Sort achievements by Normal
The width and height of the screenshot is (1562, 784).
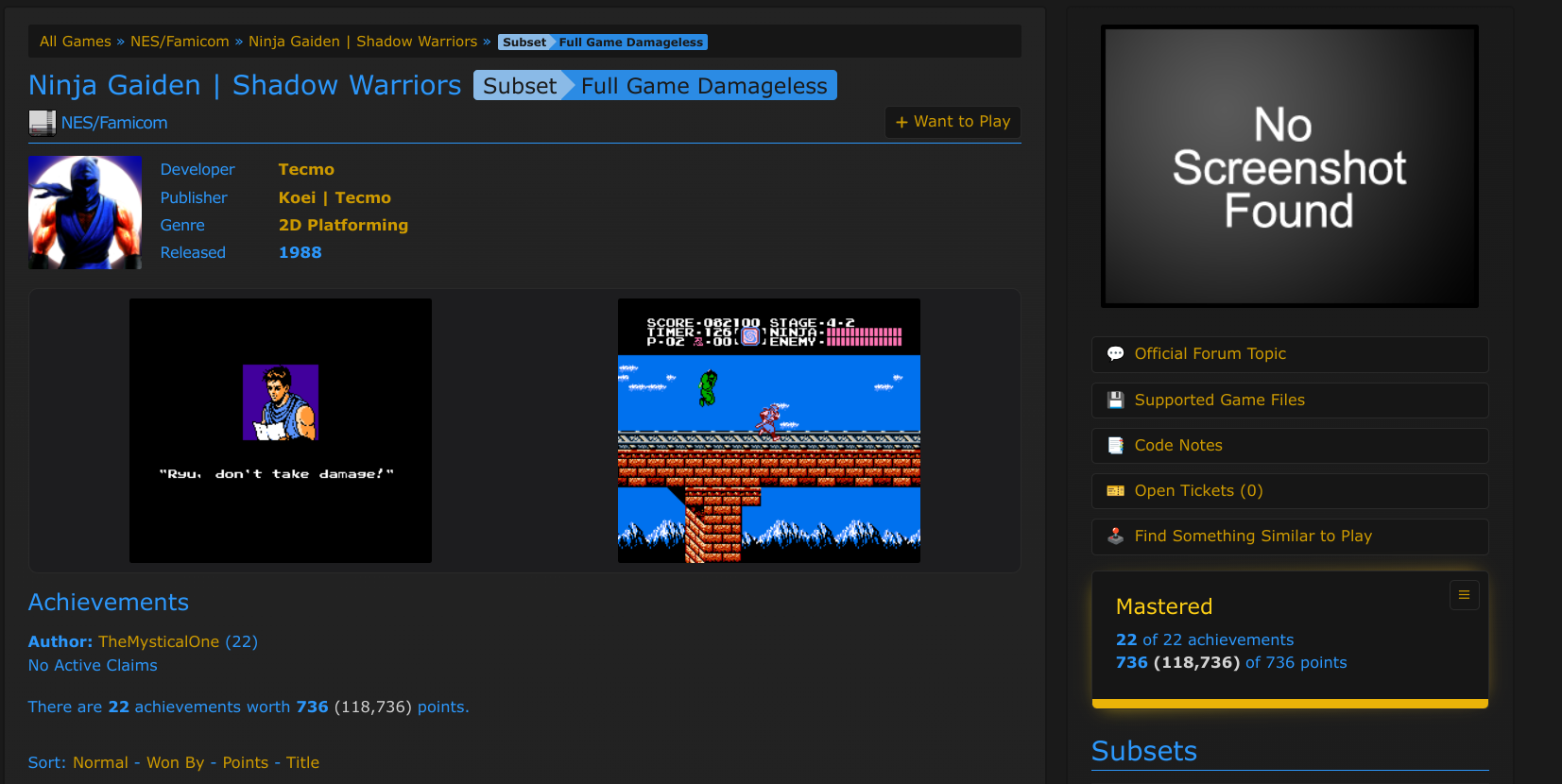tap(100, 762)
